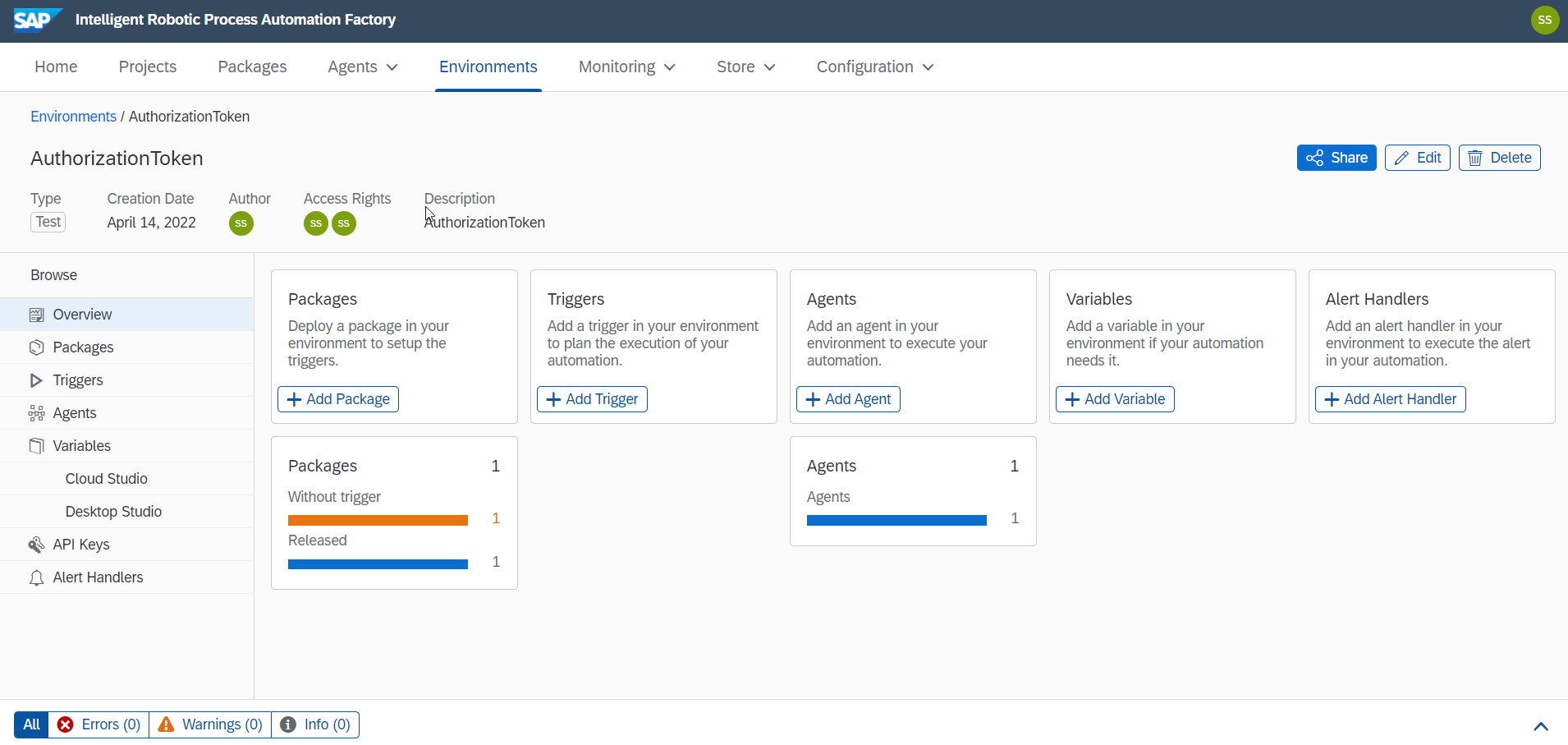Viewport: 1568px width, 745px height.
Task: Click the Overview icon in Browse sidebar
Action: (36, 315)
